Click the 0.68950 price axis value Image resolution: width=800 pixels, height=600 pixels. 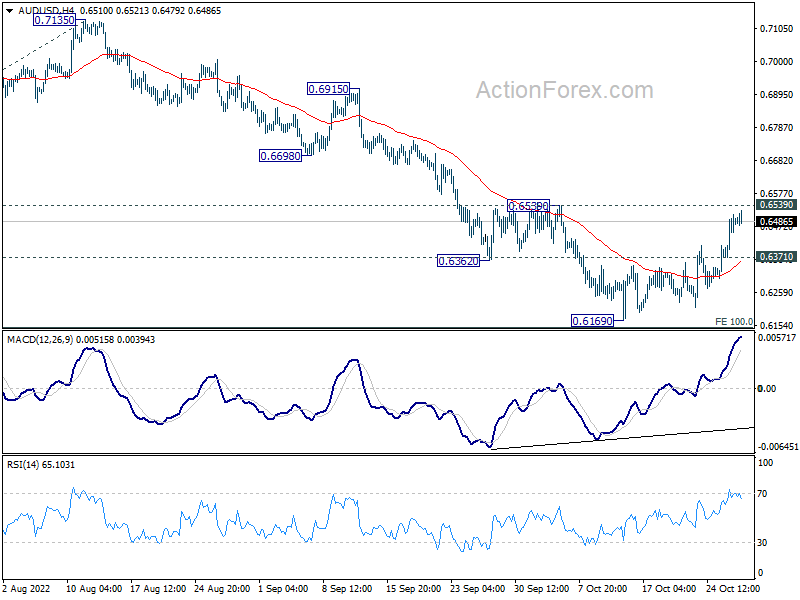click(777, 94)
